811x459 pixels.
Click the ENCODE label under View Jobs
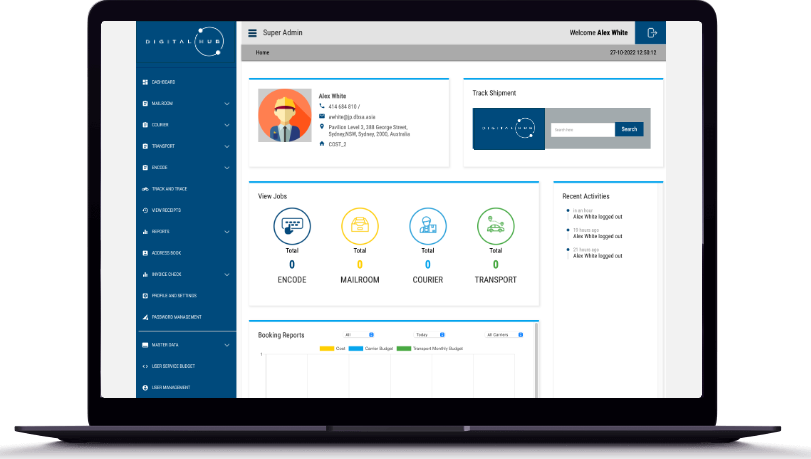click(292, 280)
